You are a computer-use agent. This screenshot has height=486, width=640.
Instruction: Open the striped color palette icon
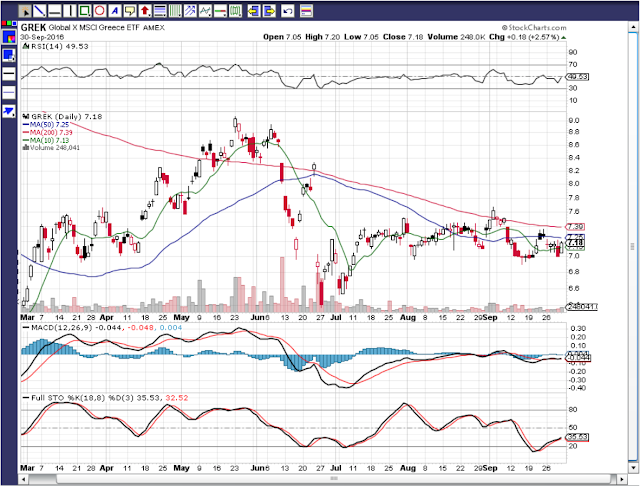click(x=307, y=11)
